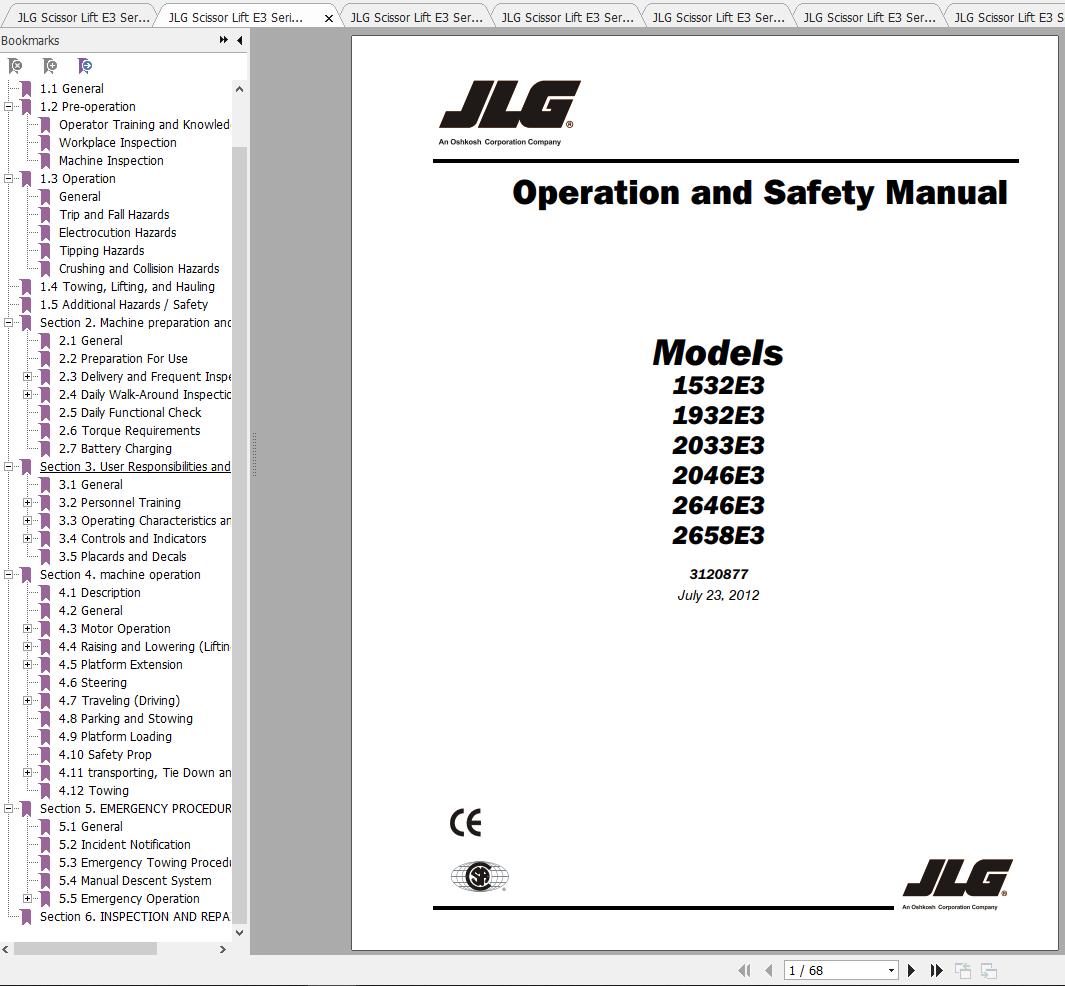Open the Section 3 User Responsibilities bookmark

(x=135, y=466)
